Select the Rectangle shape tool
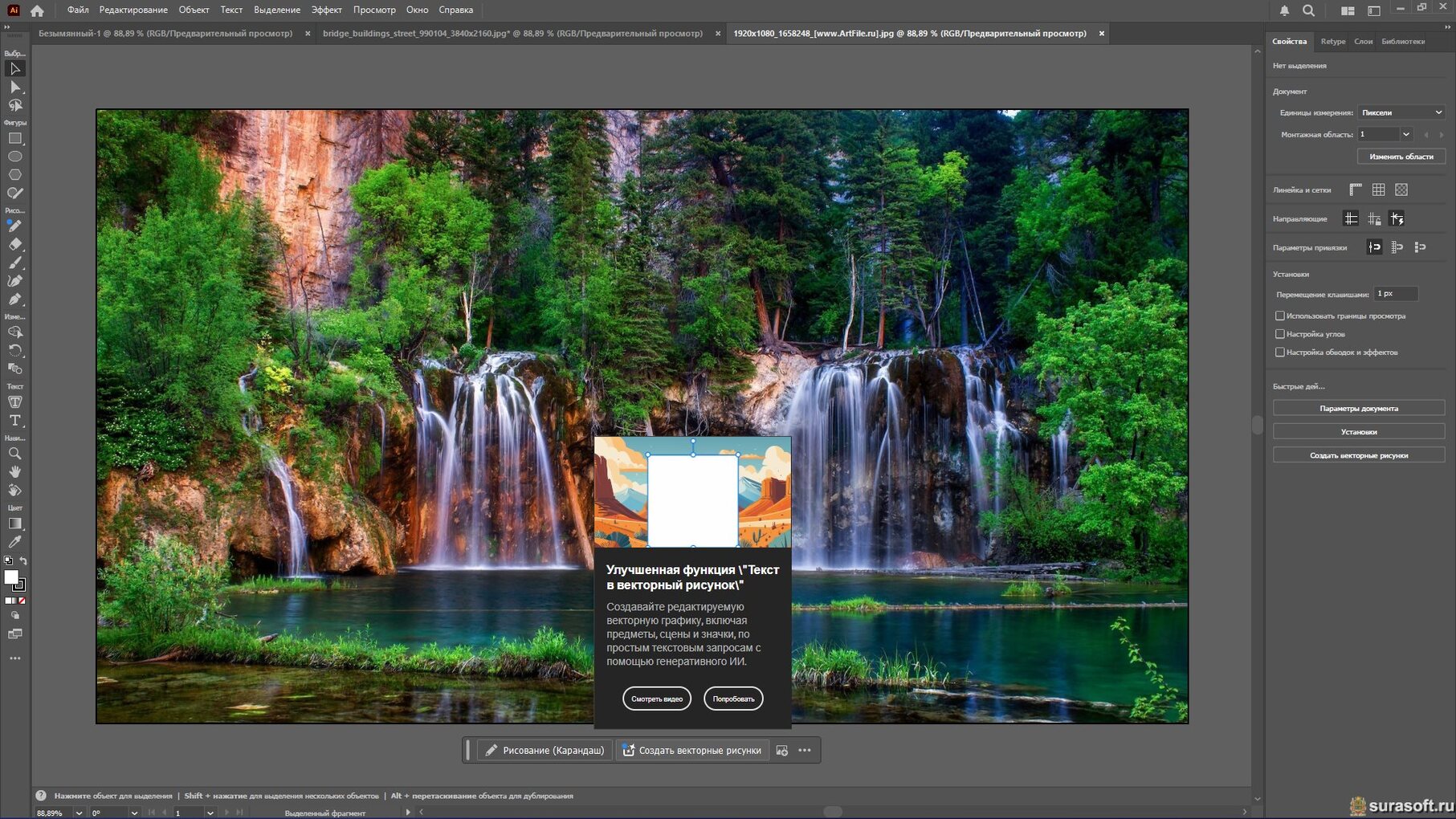Screen dimensions: 1456x819 click(x=14, y=139)
